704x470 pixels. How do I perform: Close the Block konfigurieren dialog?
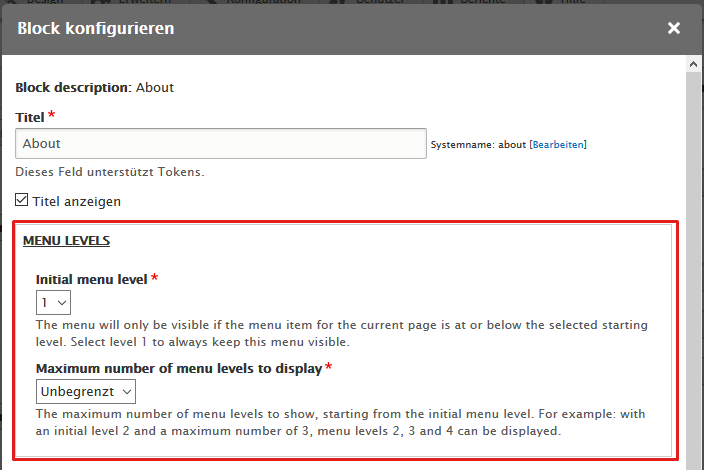pos(674,29)
